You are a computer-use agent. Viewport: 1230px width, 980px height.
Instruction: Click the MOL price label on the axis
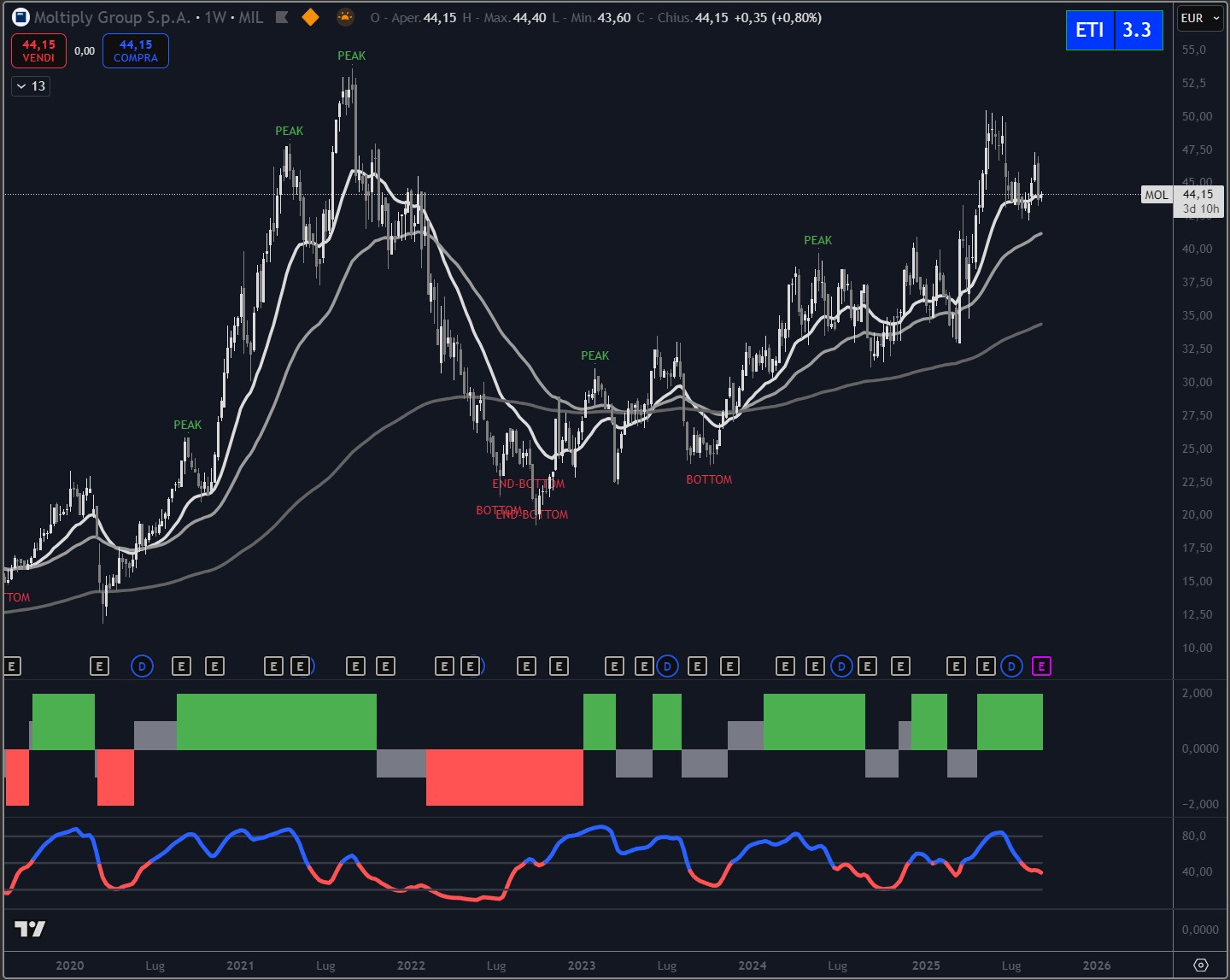[1156, 195]
